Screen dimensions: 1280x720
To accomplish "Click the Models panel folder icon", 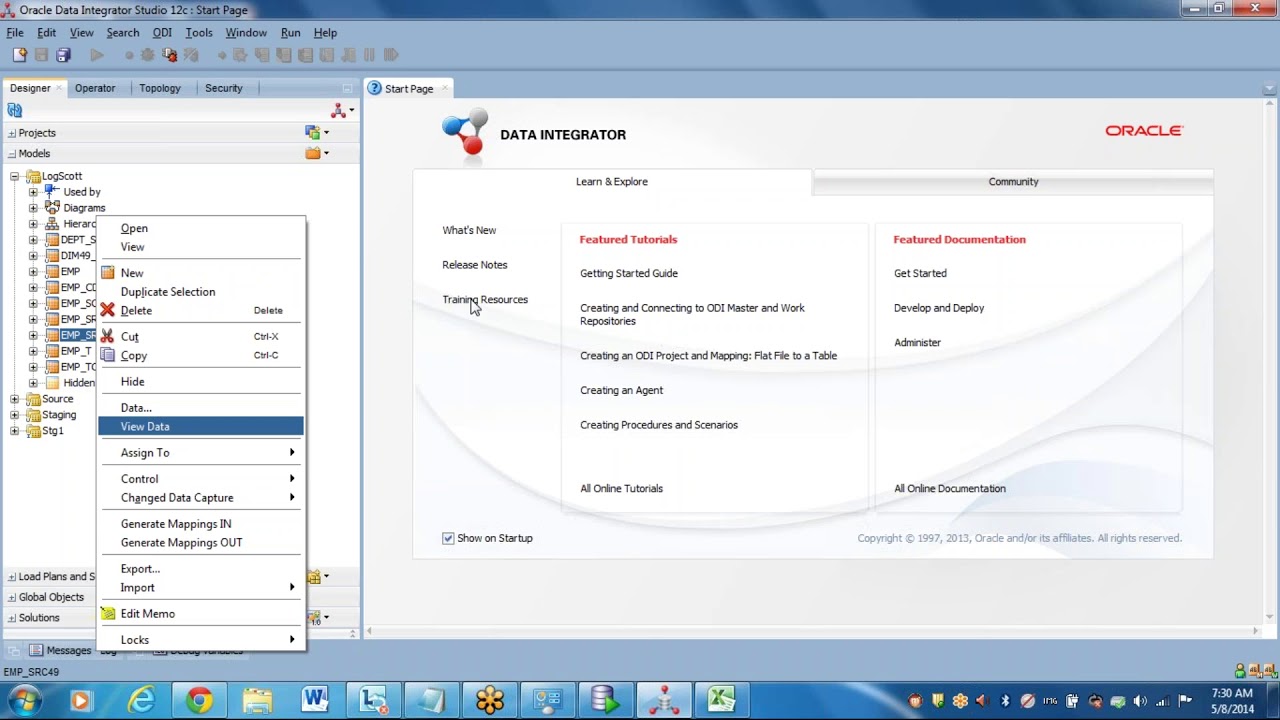I will click(x=315, y=154).
